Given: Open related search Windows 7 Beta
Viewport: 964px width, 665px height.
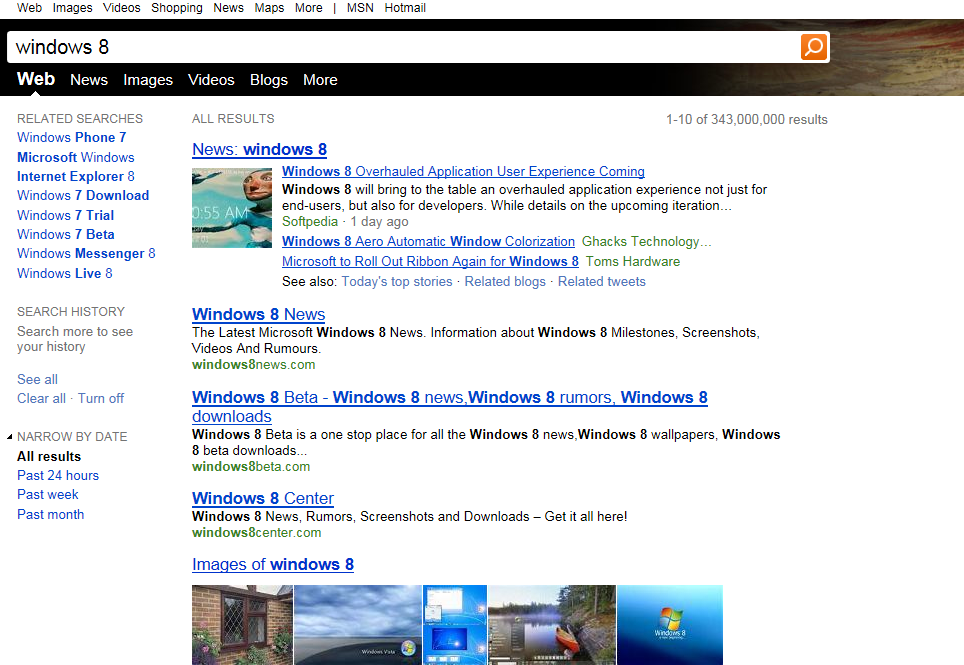Looking at the screenshot, I should (66, 235).
